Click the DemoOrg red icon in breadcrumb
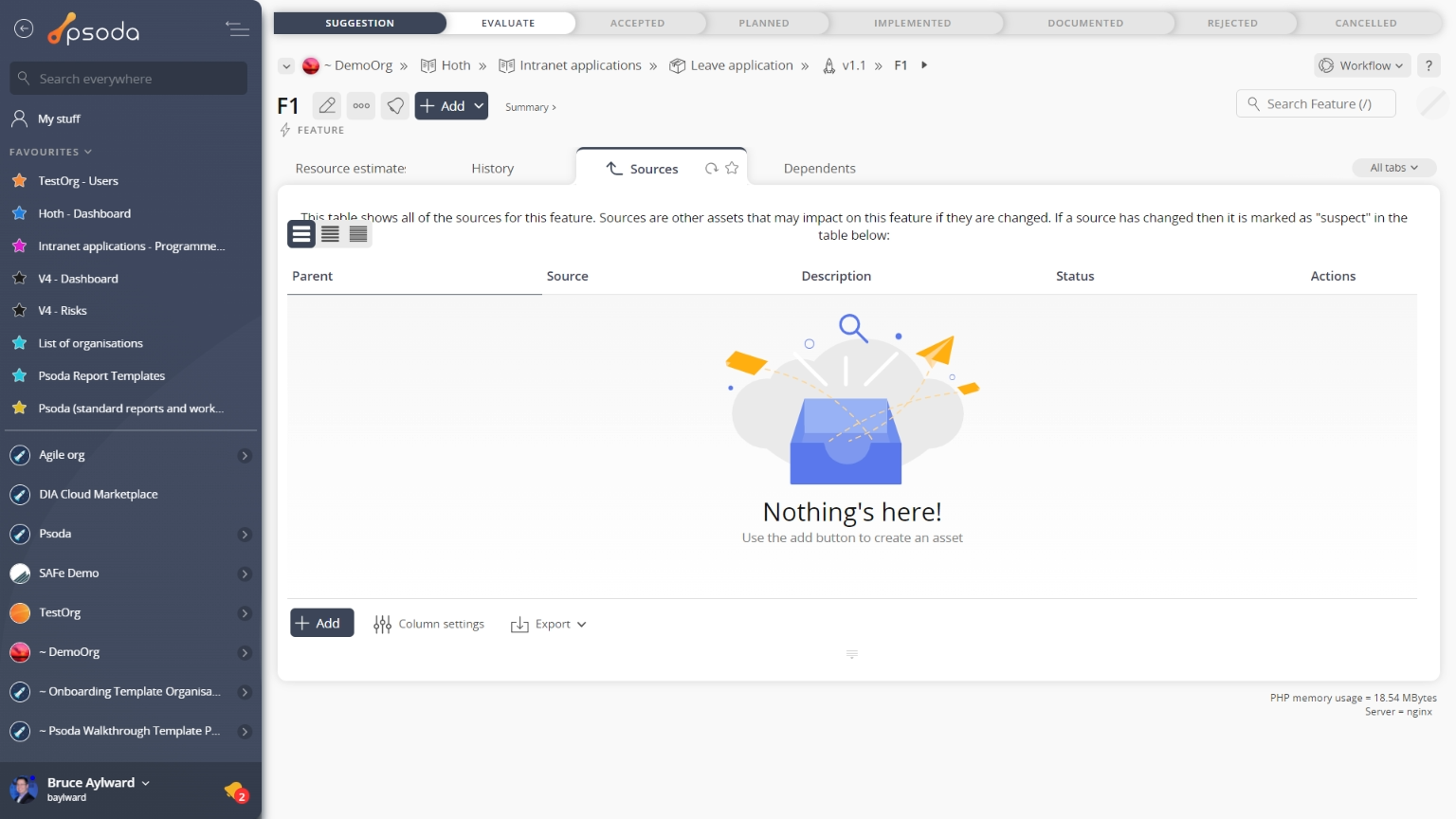This screenshot has width=1456, height=819. tap(311, 65)
